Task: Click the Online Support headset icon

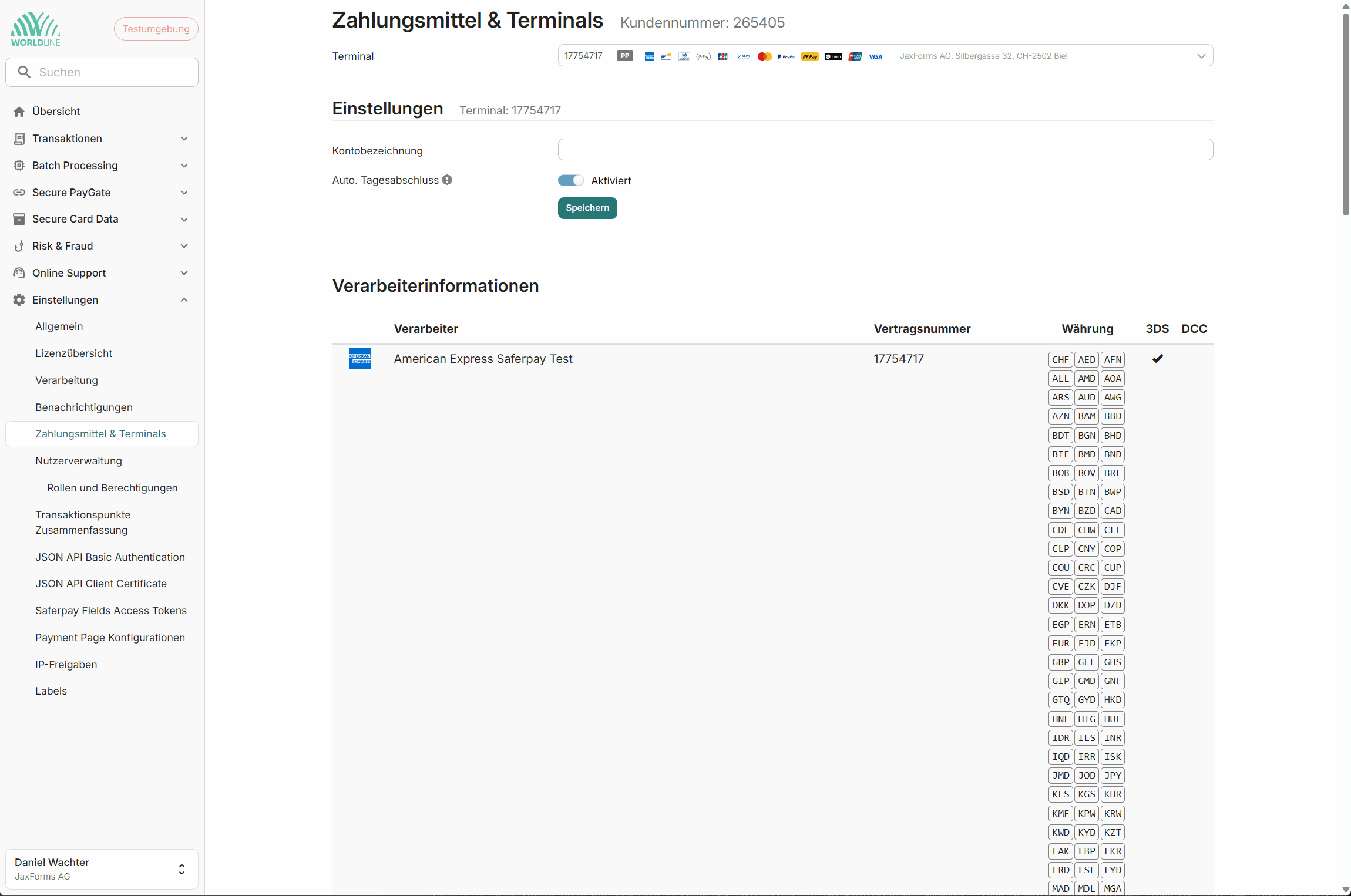Action: [x=19, y=273]
